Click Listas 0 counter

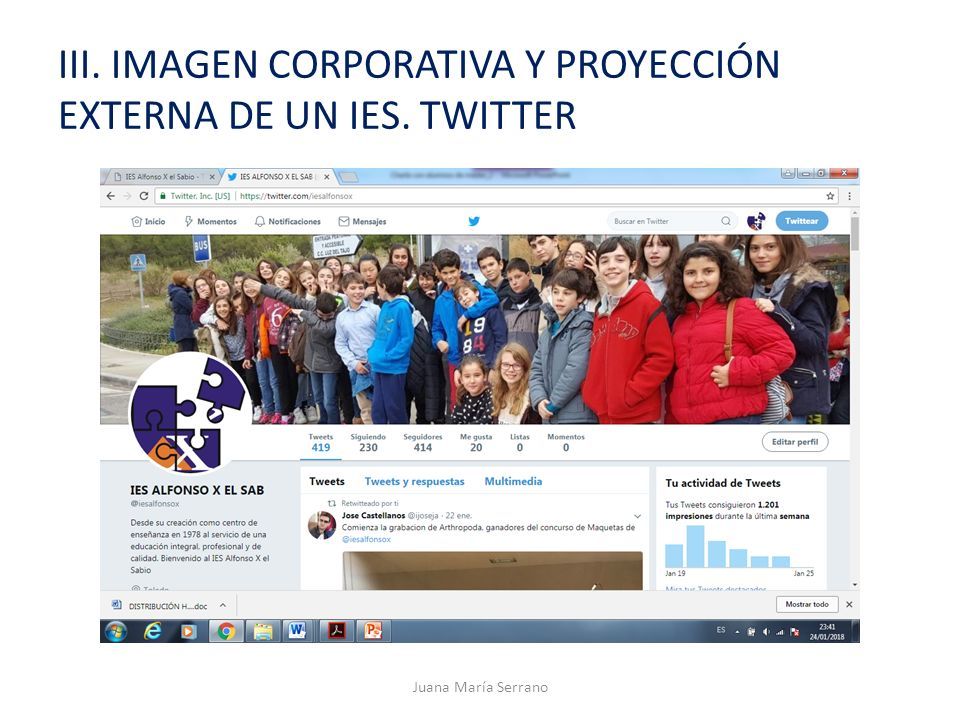click(520, 443)
